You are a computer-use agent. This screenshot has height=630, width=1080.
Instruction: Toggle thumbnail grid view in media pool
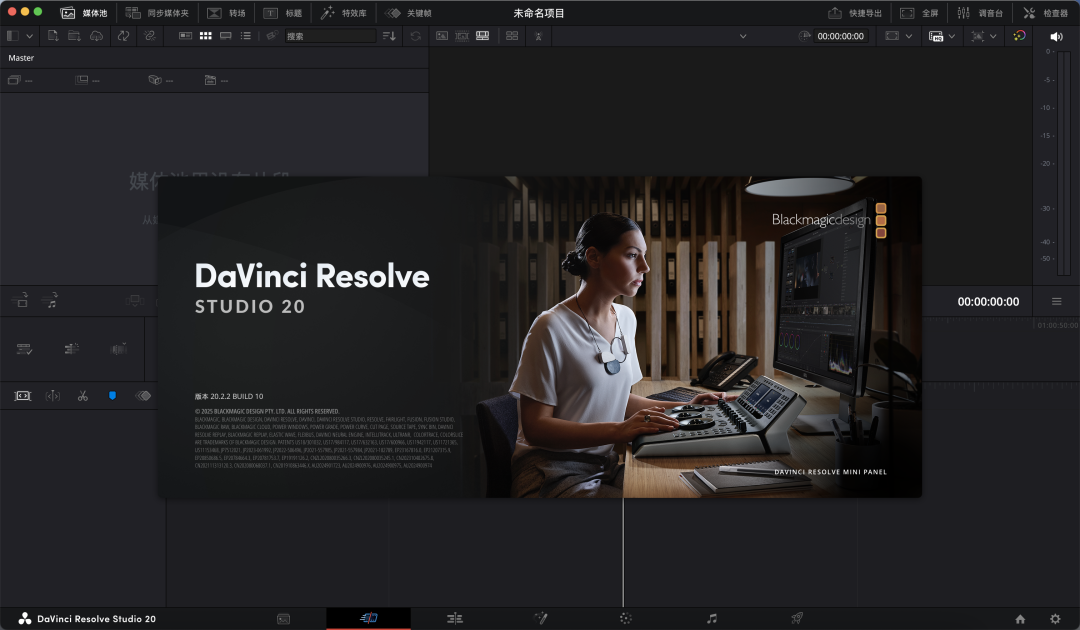pyautogui.click(x=206, y=36)
